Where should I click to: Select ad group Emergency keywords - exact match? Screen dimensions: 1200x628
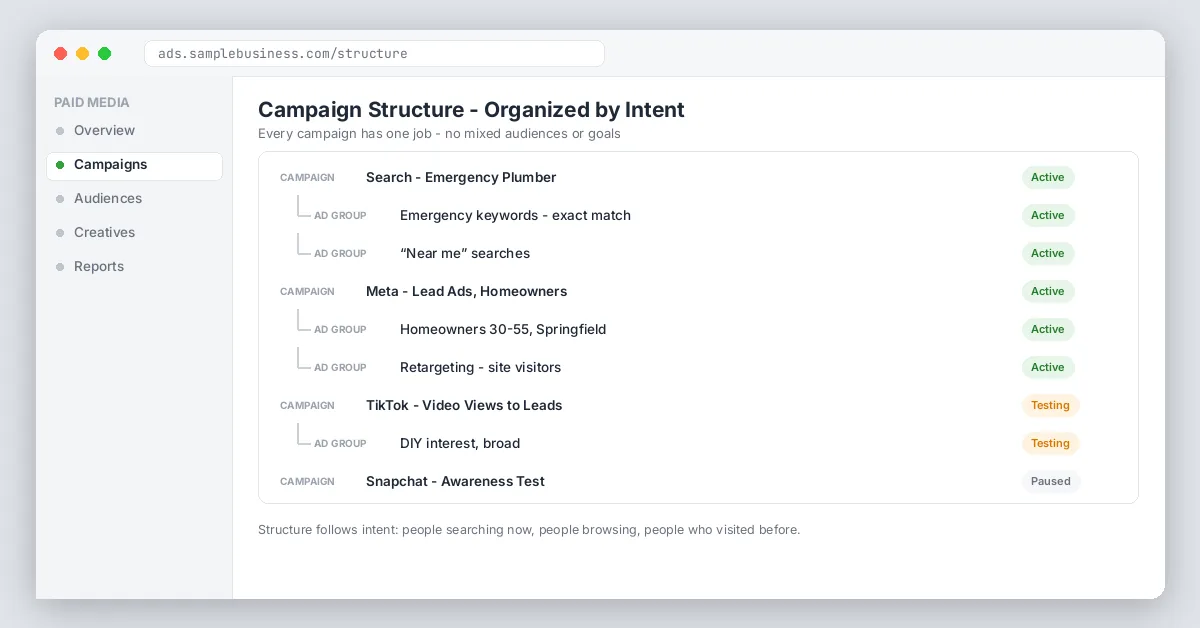(515, 215)
